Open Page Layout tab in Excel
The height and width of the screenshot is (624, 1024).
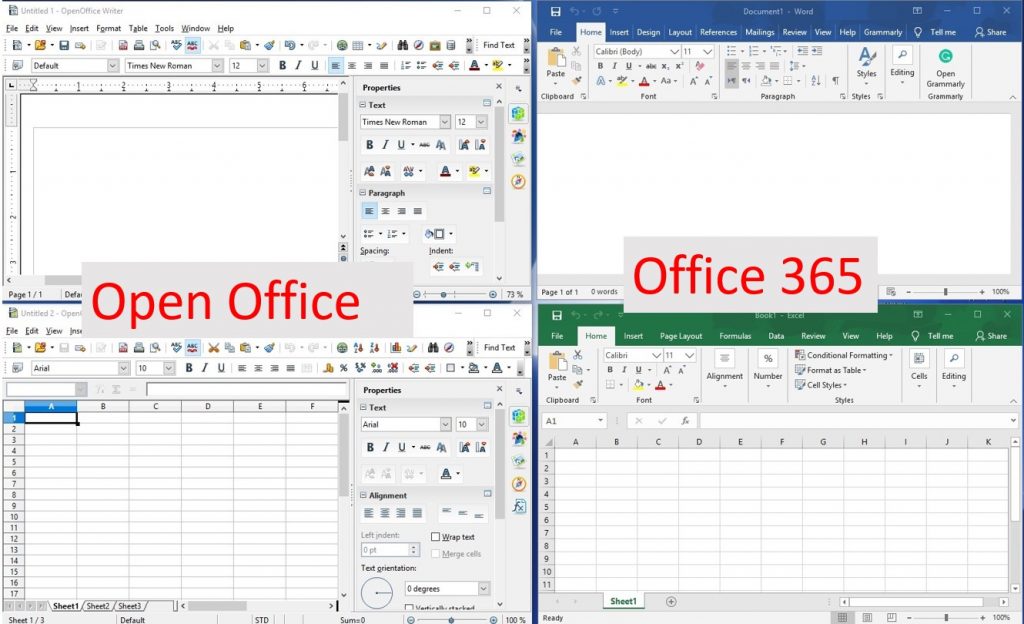click(681, 336)
